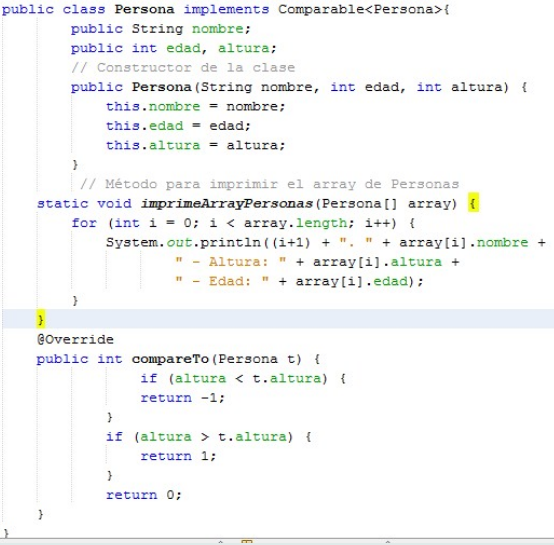Click the comment about 'imprimir el array de Personas'
Viewport: 554px width, 545px height.
270,184
